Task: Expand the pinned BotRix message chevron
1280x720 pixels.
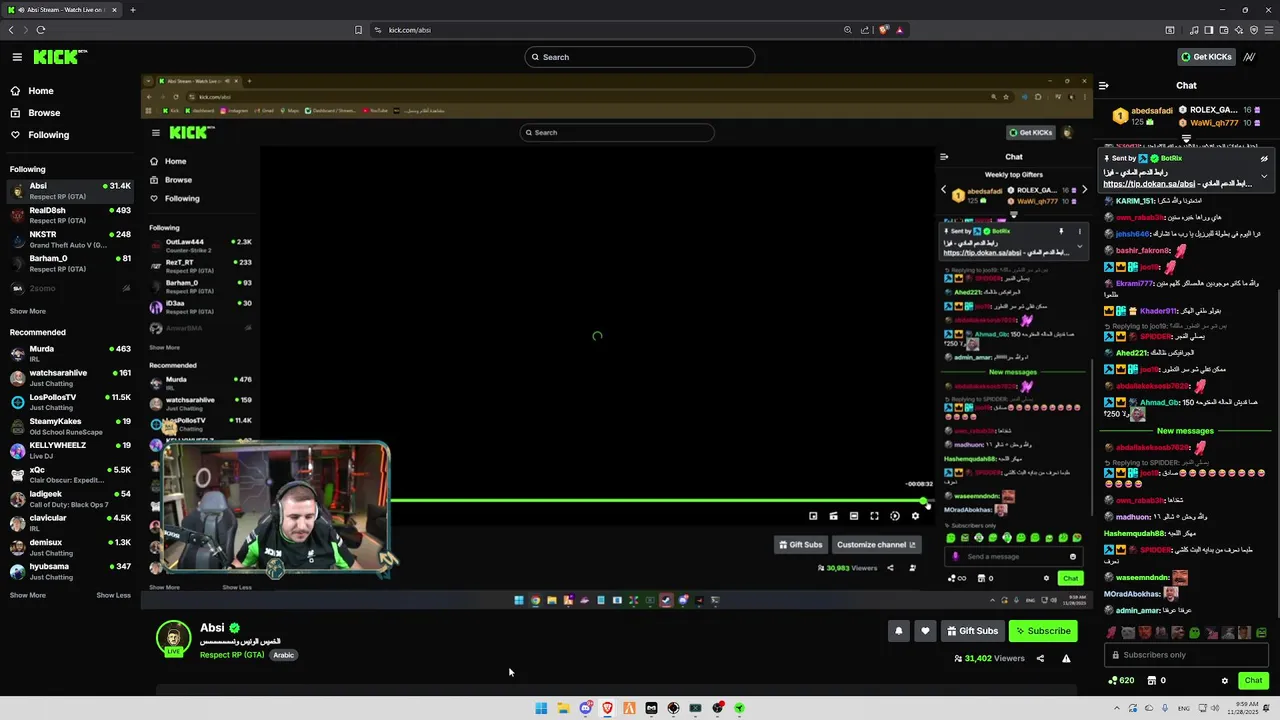Action: [x=1264, y=177]
